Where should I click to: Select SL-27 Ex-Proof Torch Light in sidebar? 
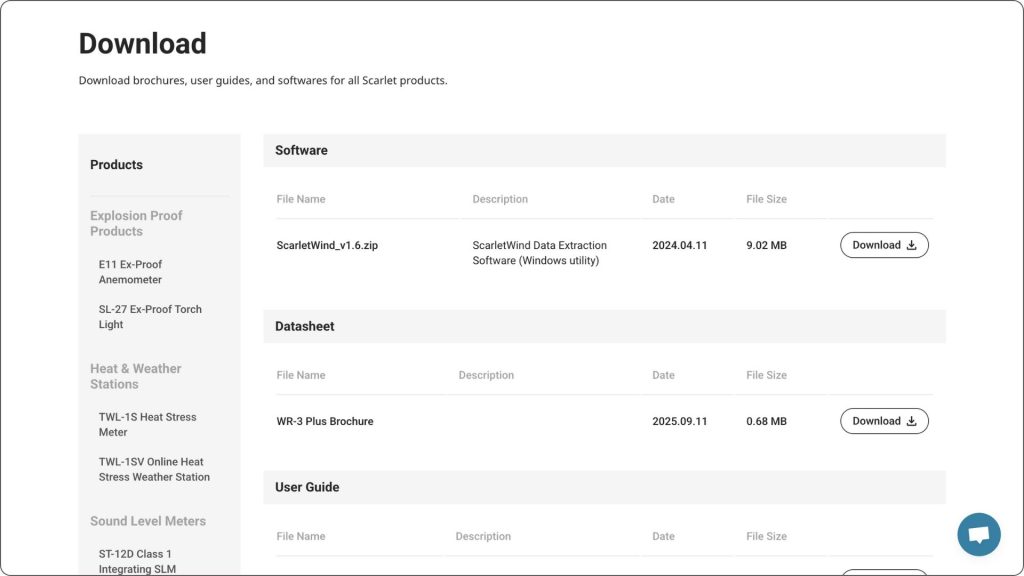pos(150,317)
